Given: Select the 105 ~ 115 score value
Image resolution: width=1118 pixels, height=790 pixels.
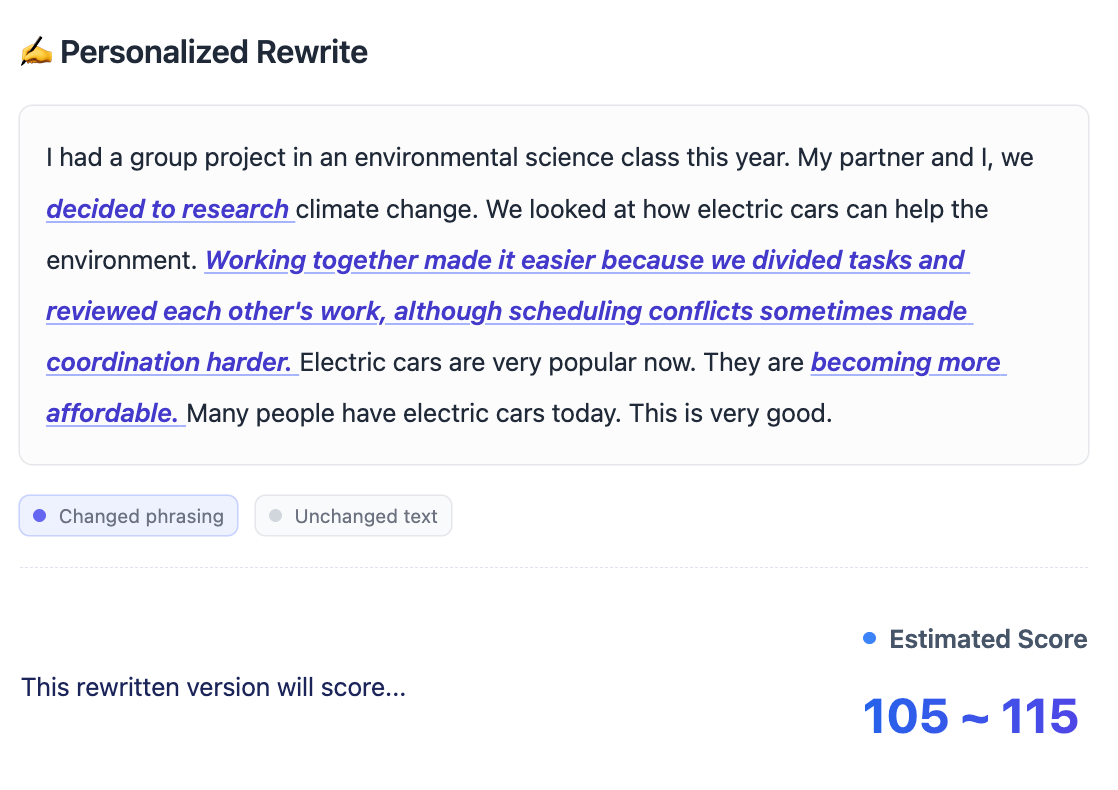Looking at the screenshot, I should [970, 716].
